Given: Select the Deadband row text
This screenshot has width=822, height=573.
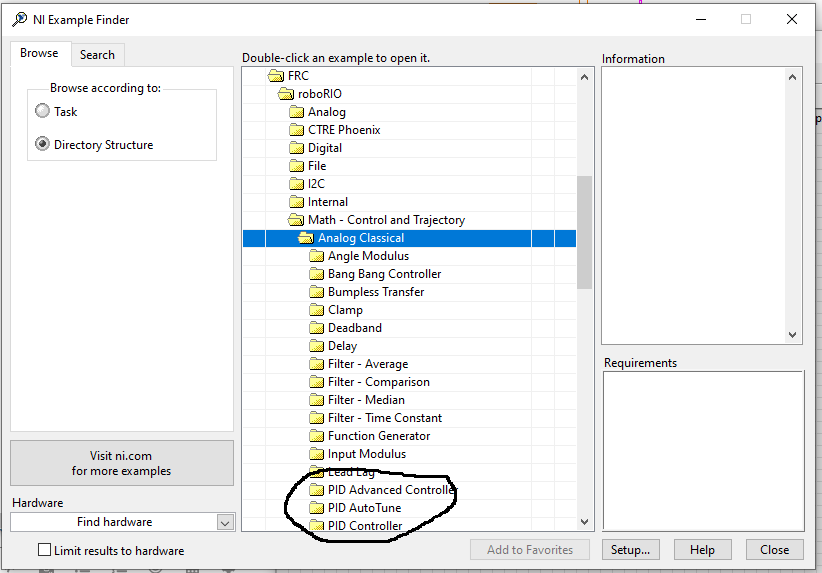Looking at the screenshot, I should 355,328.
